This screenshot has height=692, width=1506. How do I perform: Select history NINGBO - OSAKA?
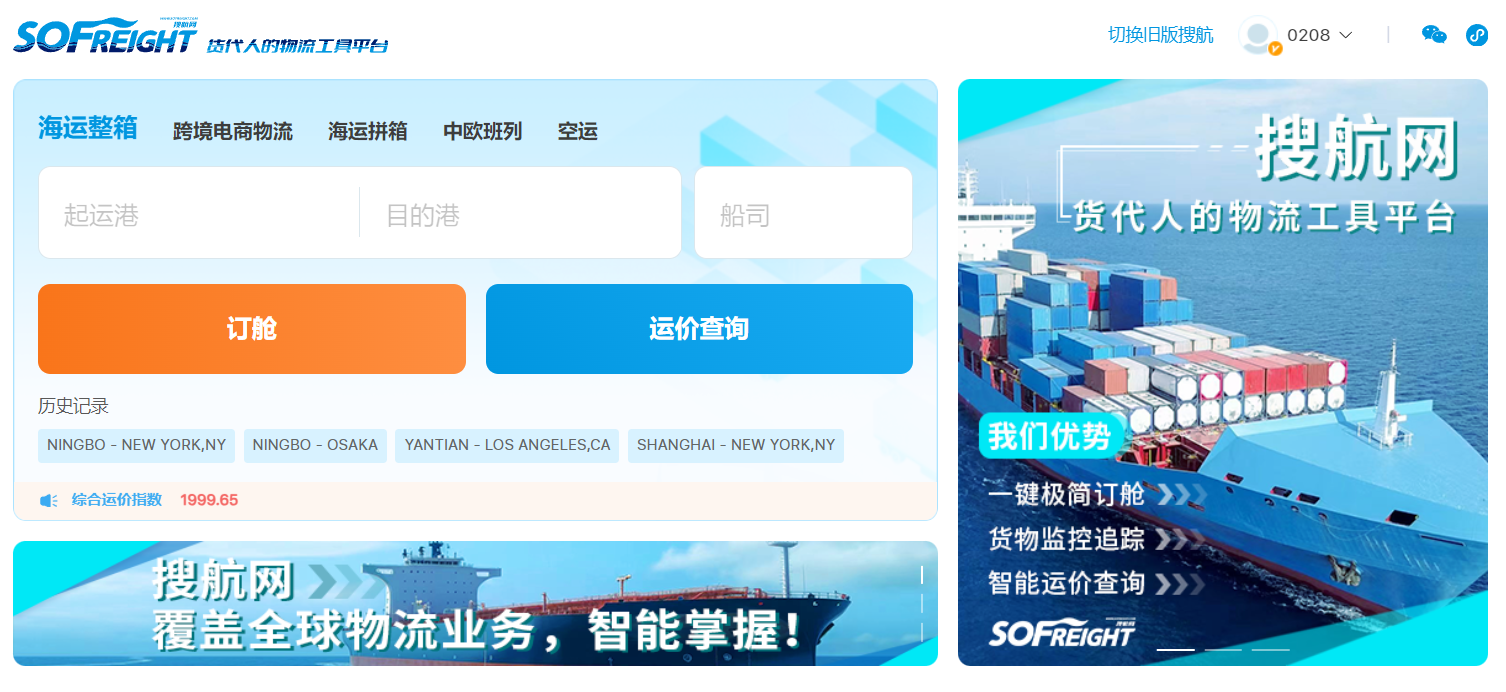coord(315,446)
